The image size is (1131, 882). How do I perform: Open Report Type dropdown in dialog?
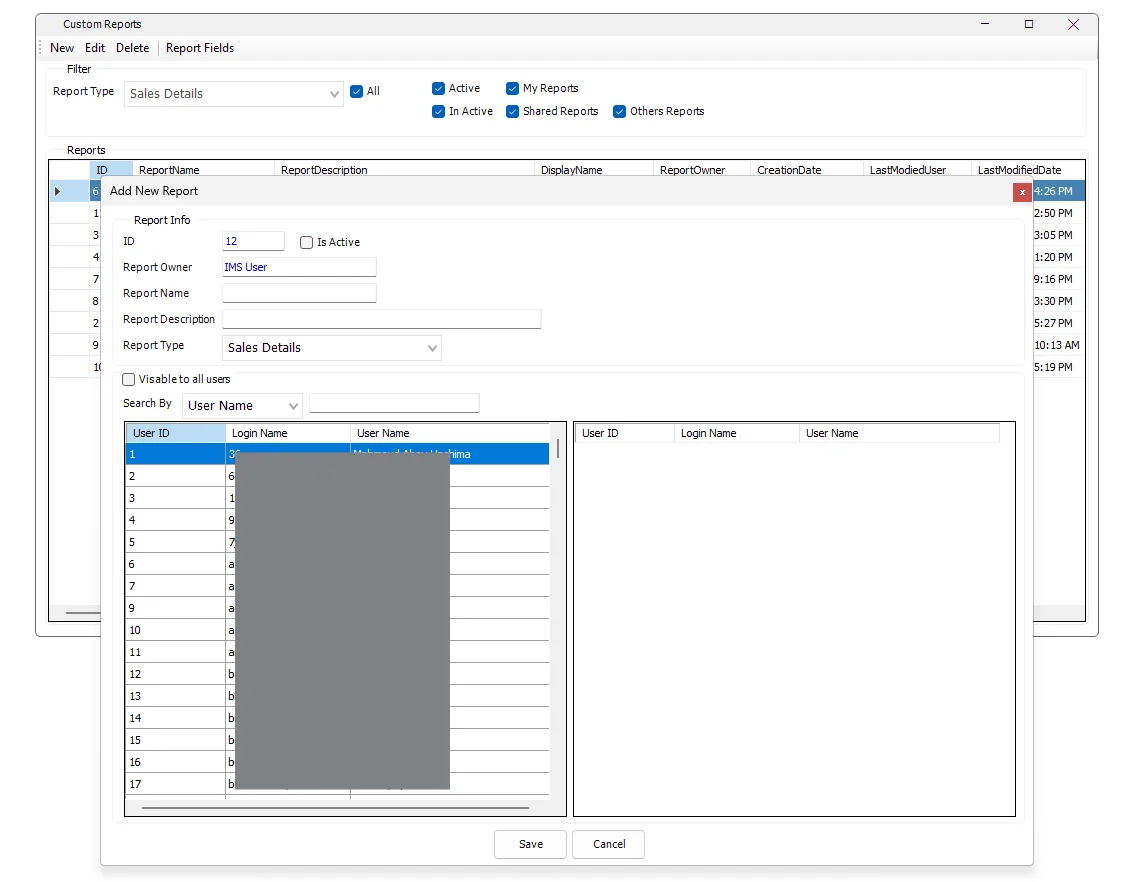point(332,348)
